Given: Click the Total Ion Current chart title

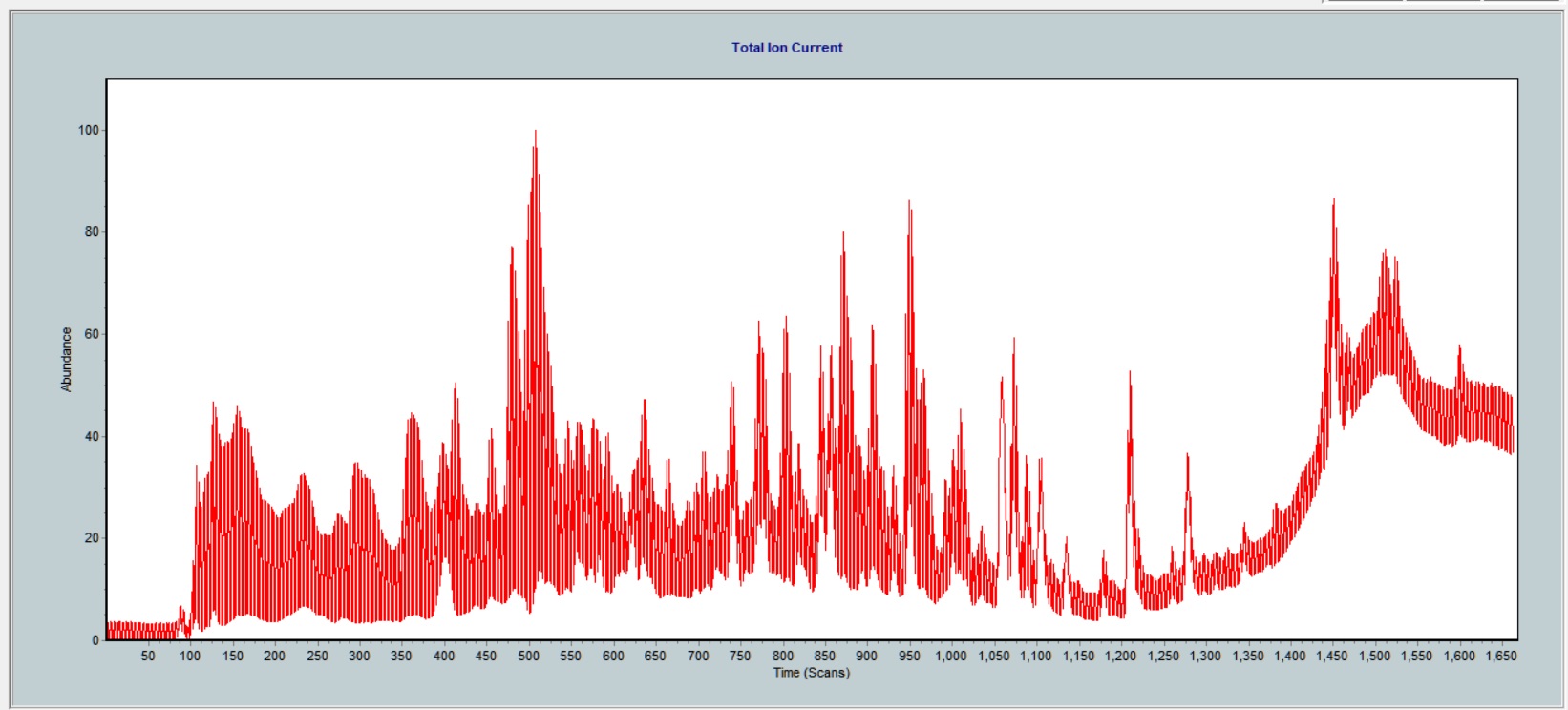Looking at the screenshot, I should tap(787, 48).
